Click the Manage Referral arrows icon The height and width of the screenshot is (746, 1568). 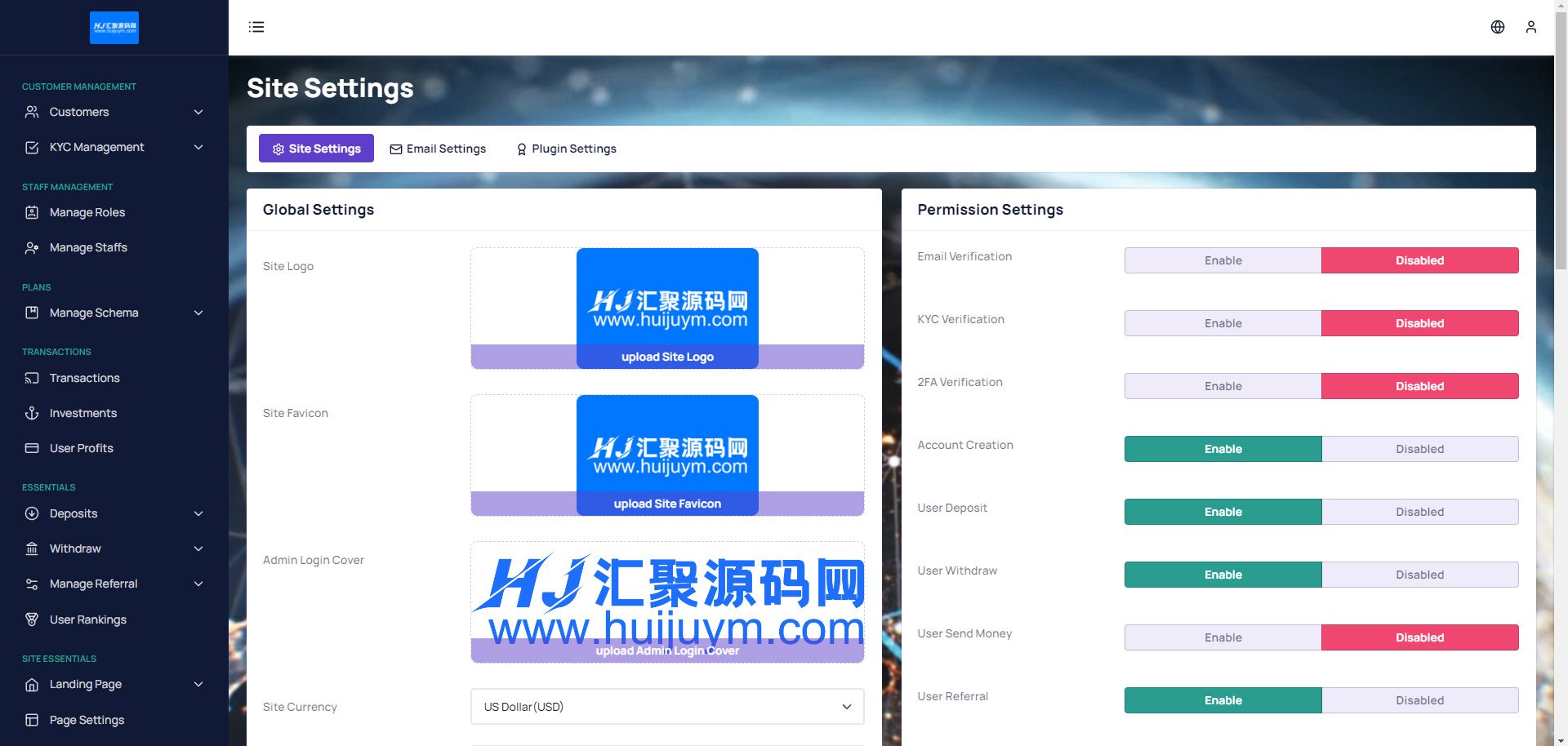pos(32,584)
